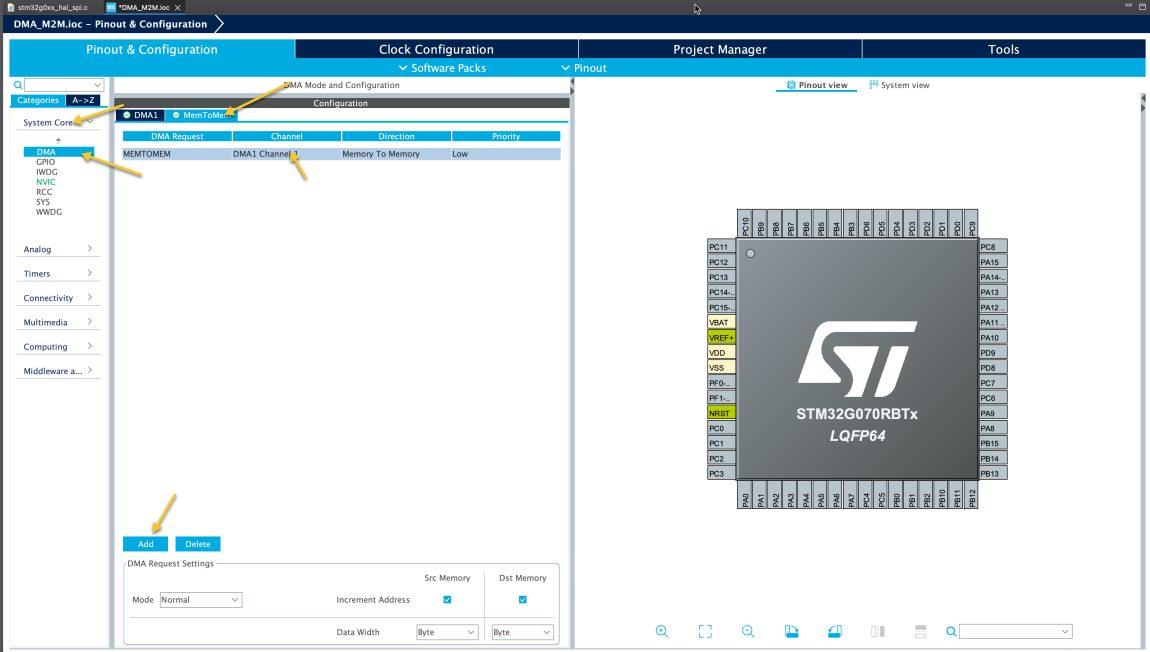
Task: Expand the Multimedia category
Action: [58, 322]
